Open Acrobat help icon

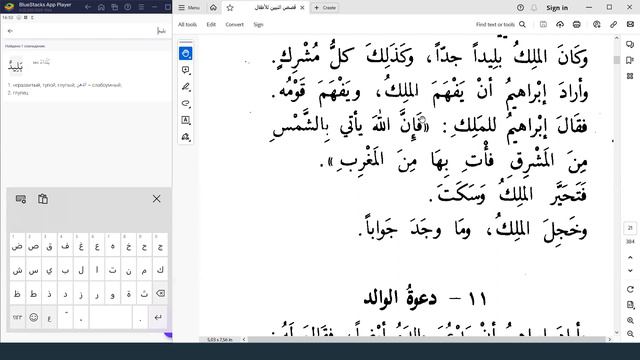tap(520, 8)
